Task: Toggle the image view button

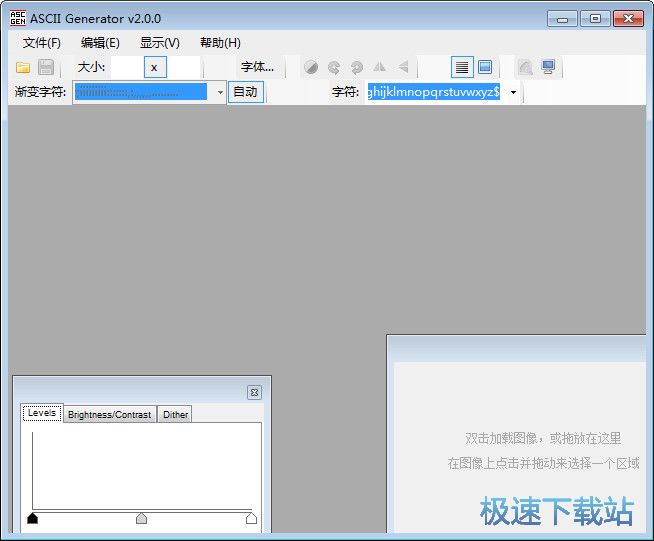Action: click(x=484, y=68)
